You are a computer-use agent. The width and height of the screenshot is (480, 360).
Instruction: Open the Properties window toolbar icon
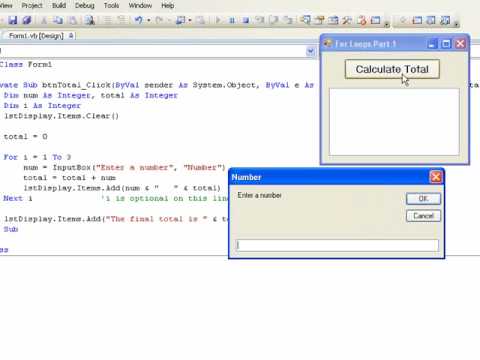point(319,20)
